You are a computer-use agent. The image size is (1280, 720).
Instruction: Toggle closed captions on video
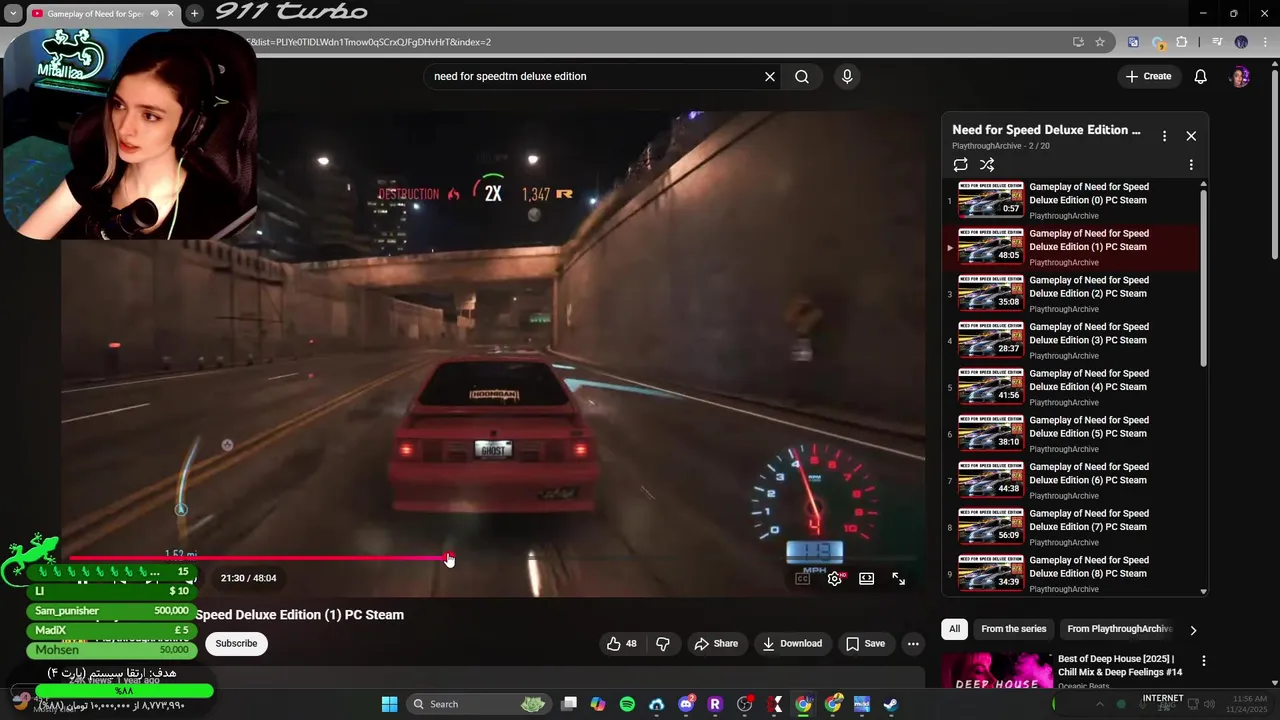tap(802, 578)
